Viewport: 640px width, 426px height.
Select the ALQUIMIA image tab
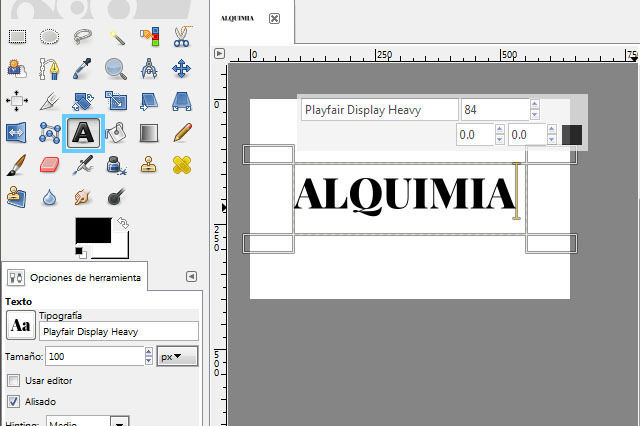coord(237,18)
